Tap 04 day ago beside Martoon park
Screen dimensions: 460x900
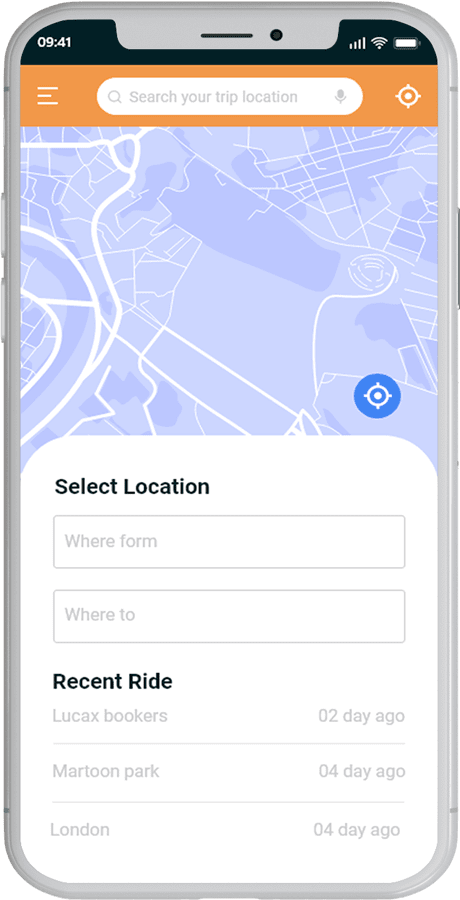pyautogui.click(x=362, y=771)
